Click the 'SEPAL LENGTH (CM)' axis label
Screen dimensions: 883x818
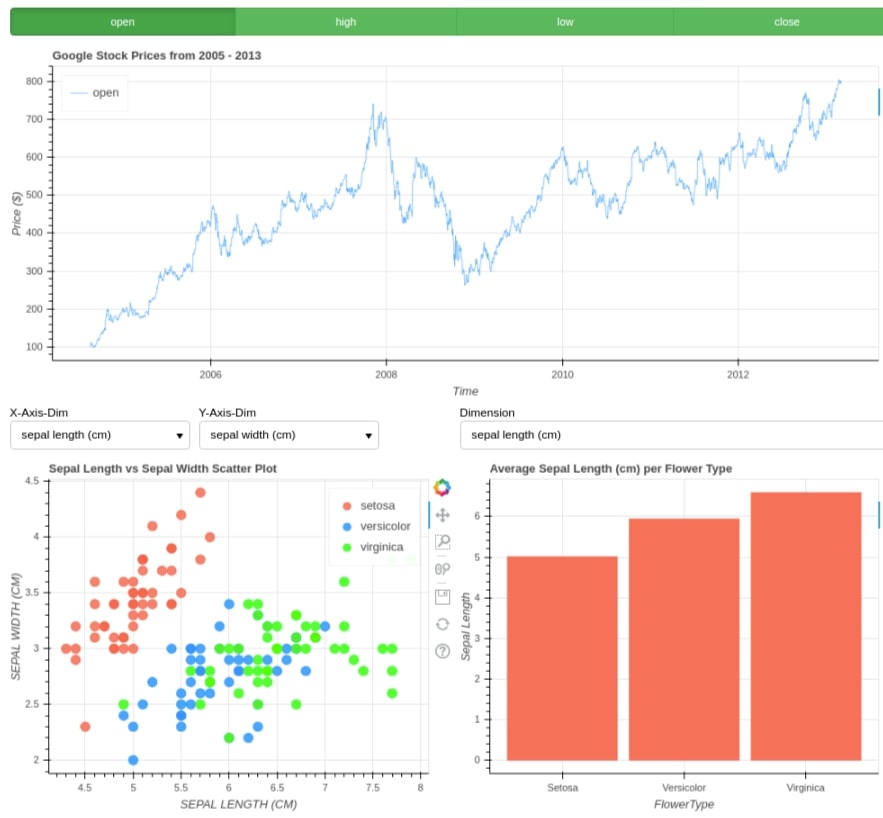point(238,804)
